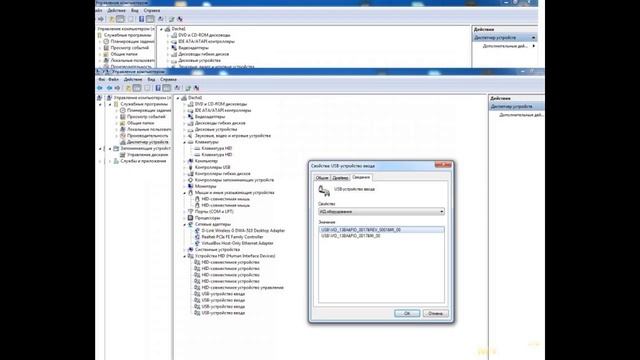Click the Дисковые устройства icon in front window

[x=191, y=129]
